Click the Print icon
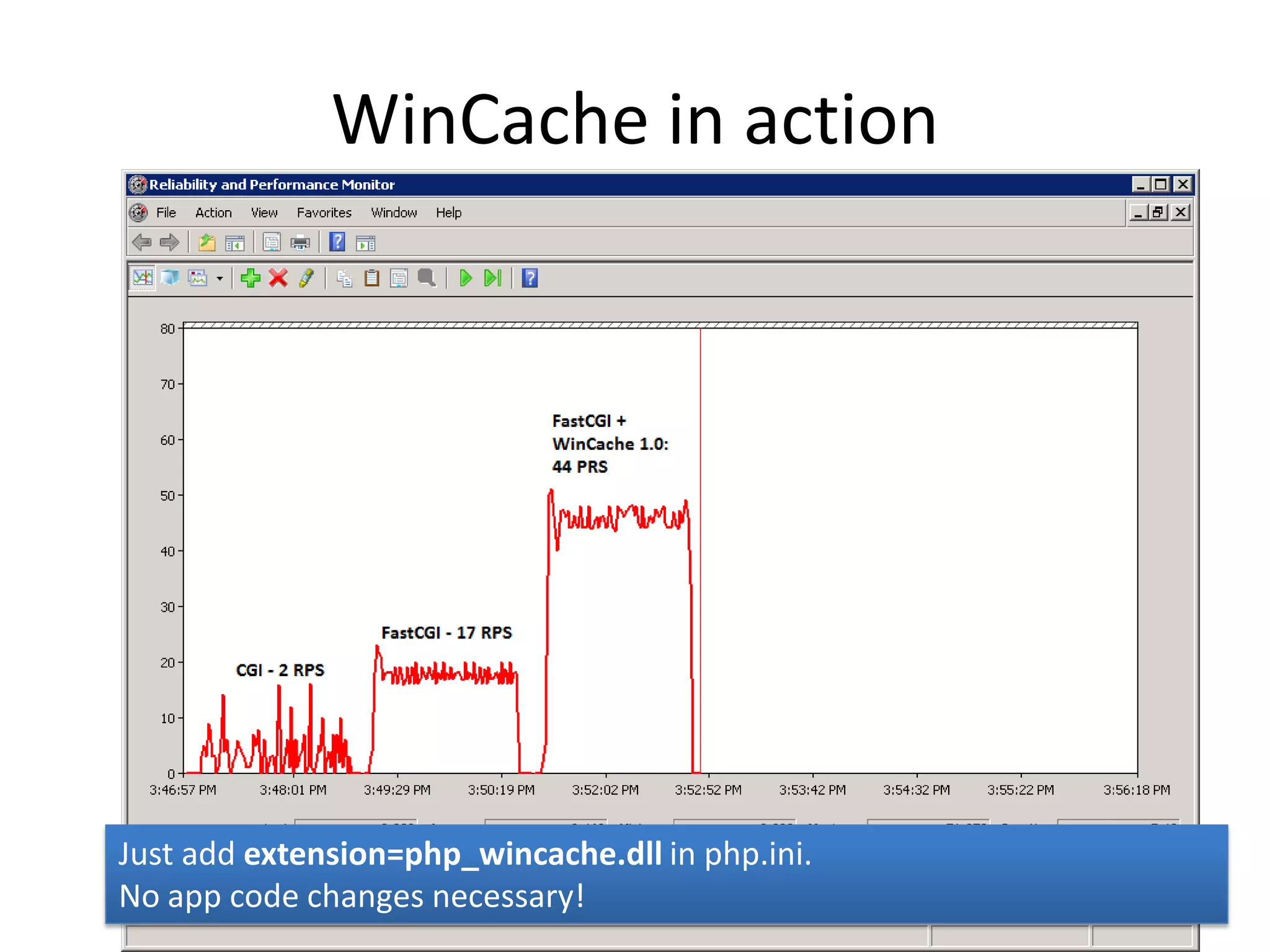Screen dimensions: 1270x952 click(300, 242)
